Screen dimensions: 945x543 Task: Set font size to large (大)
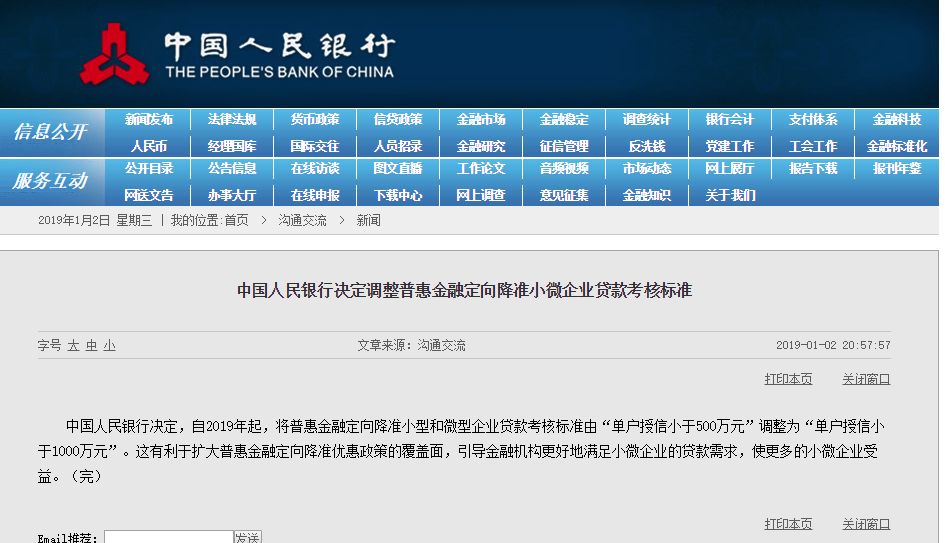click(x=74, y=345)
